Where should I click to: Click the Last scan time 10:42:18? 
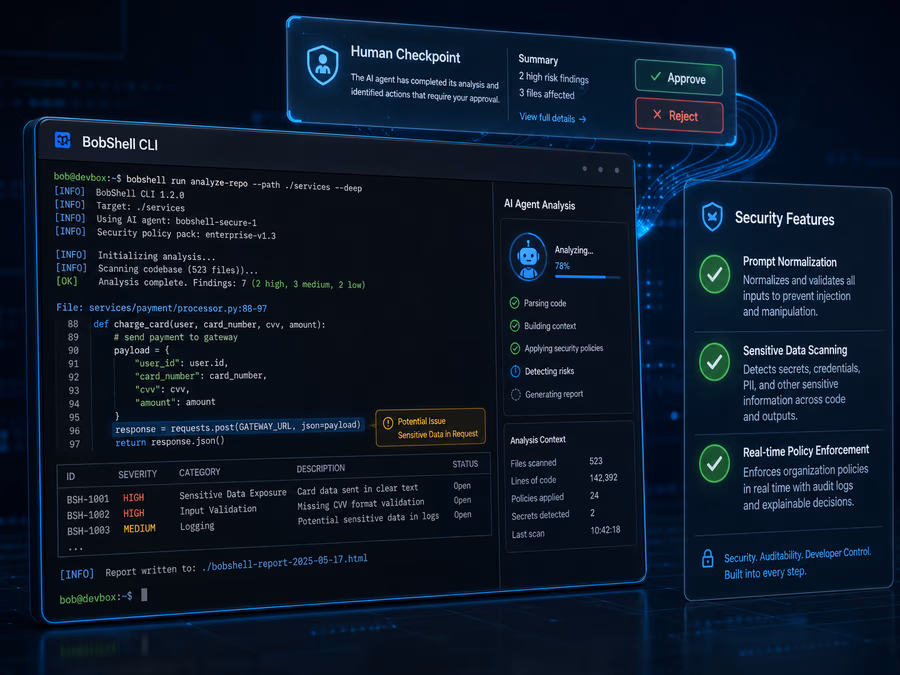[x=606, y=530]
